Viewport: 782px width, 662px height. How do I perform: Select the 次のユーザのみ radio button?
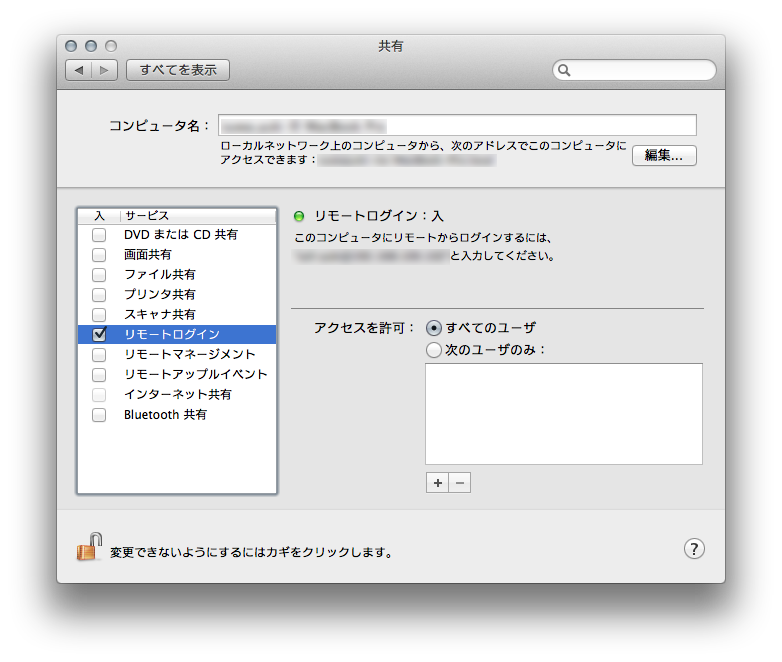pos(433,350)
